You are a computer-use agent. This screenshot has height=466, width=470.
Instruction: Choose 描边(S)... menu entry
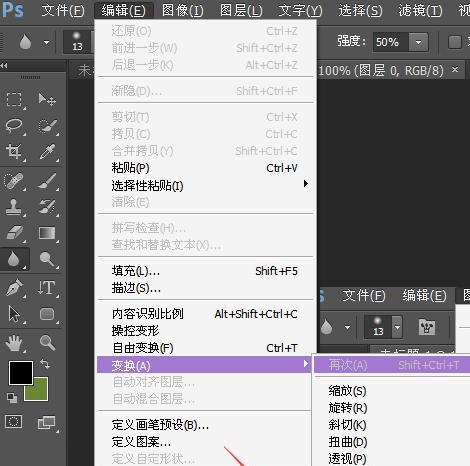[205, 288]
